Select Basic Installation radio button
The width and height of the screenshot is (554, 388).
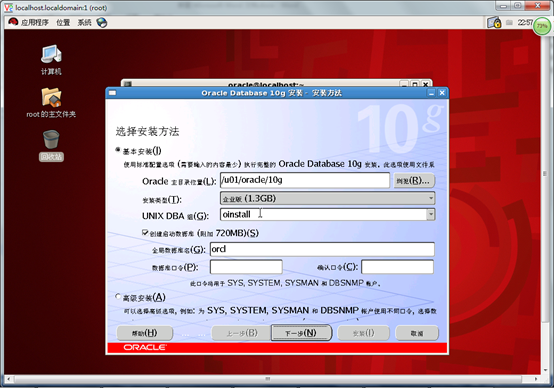coord(118,150)
